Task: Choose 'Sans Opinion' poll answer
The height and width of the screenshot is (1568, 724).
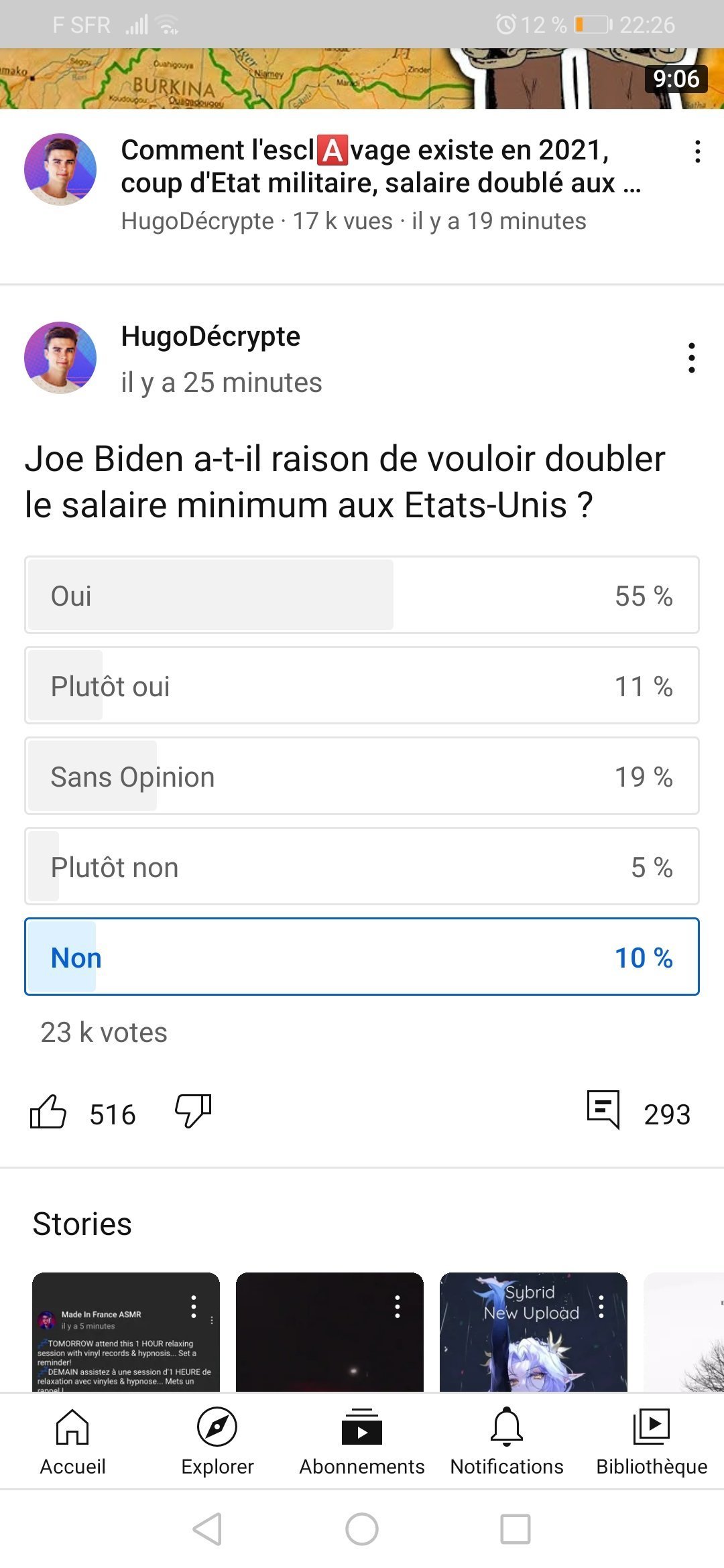Action: [362, 776]
